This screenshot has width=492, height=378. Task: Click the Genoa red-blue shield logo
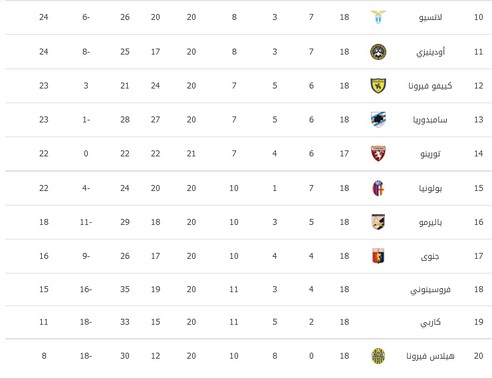click(x=378, y=256)
